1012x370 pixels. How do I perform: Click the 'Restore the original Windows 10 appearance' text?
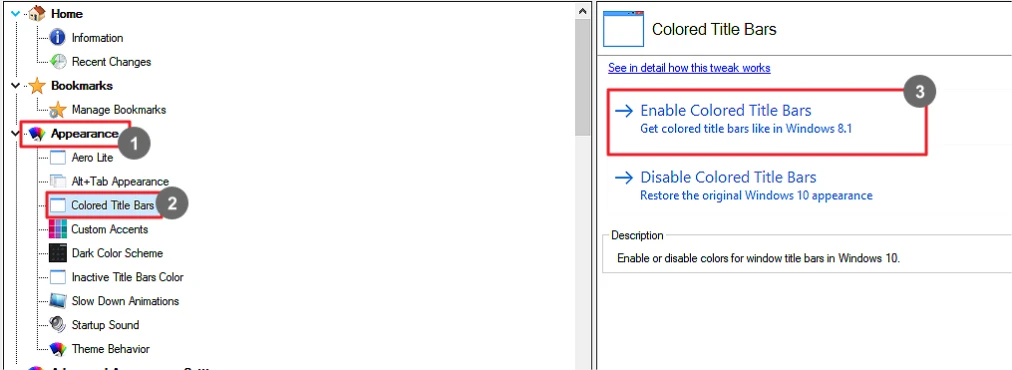coord(756,195)
